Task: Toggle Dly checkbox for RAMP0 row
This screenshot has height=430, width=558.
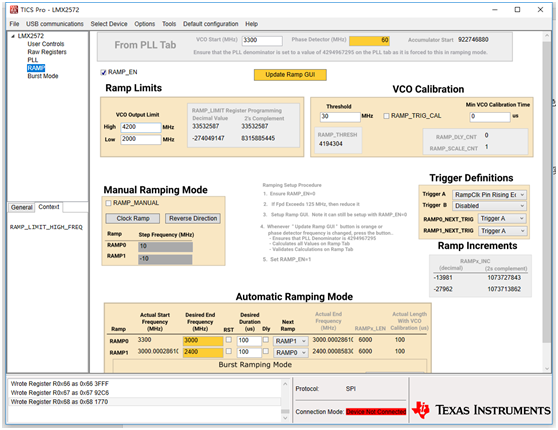Action: coord(266,340)
